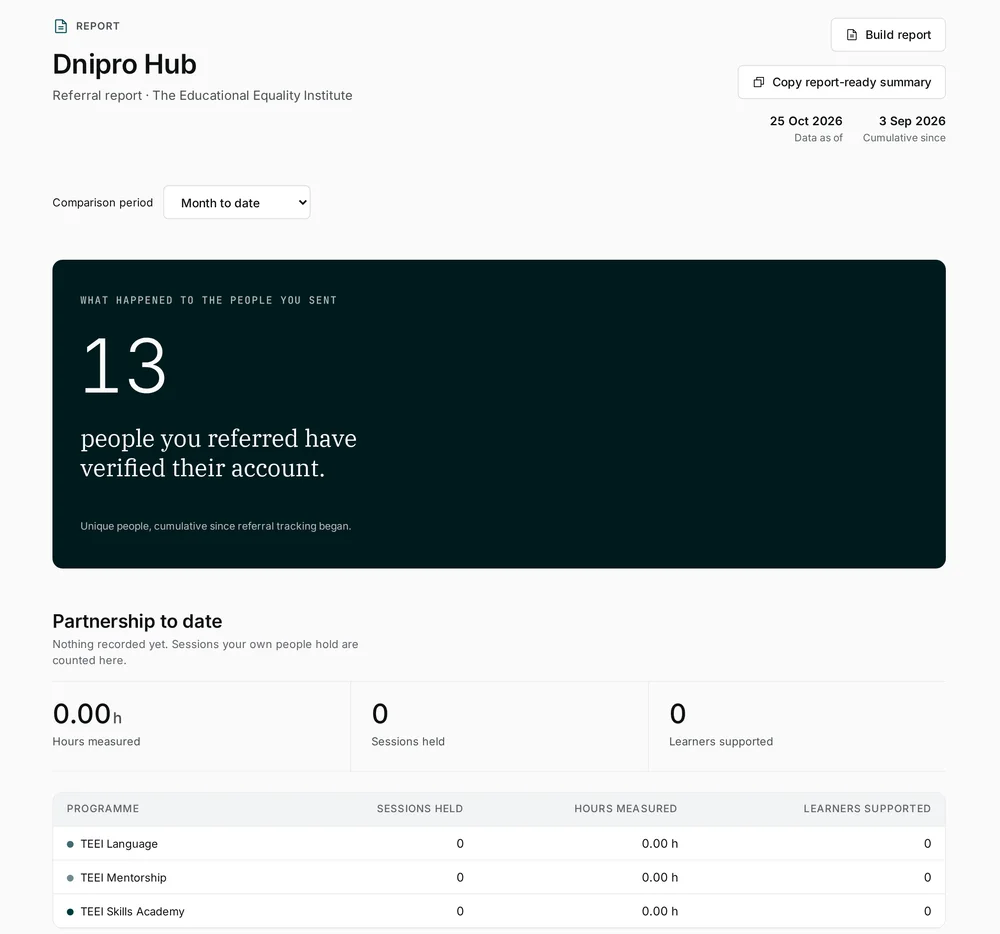Click the Partnership to date heading
1000x934 pixels.
[137, 621]
